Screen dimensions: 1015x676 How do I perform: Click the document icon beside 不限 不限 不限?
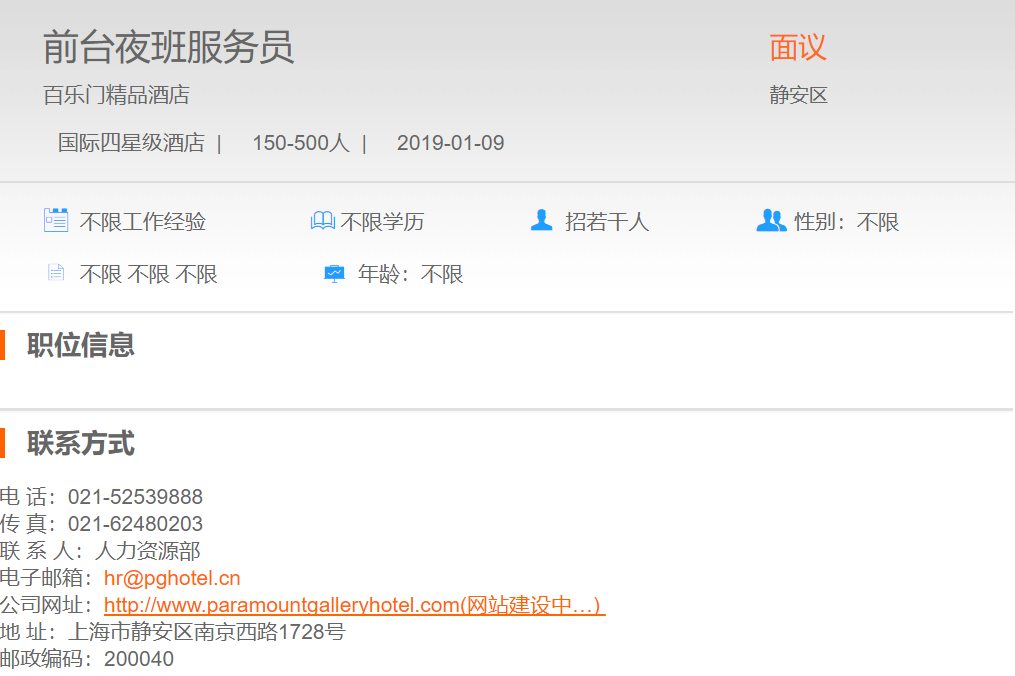pos(56,273)
